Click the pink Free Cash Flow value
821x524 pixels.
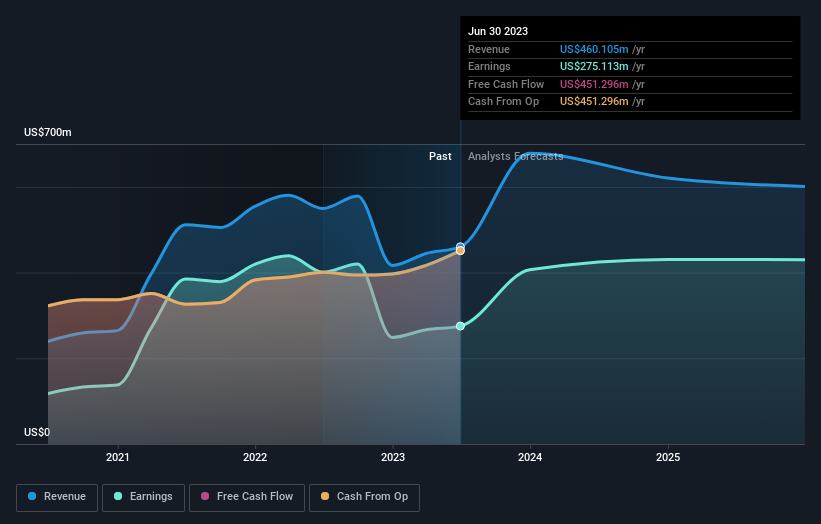pyautogui.click(x=594, y=84)
